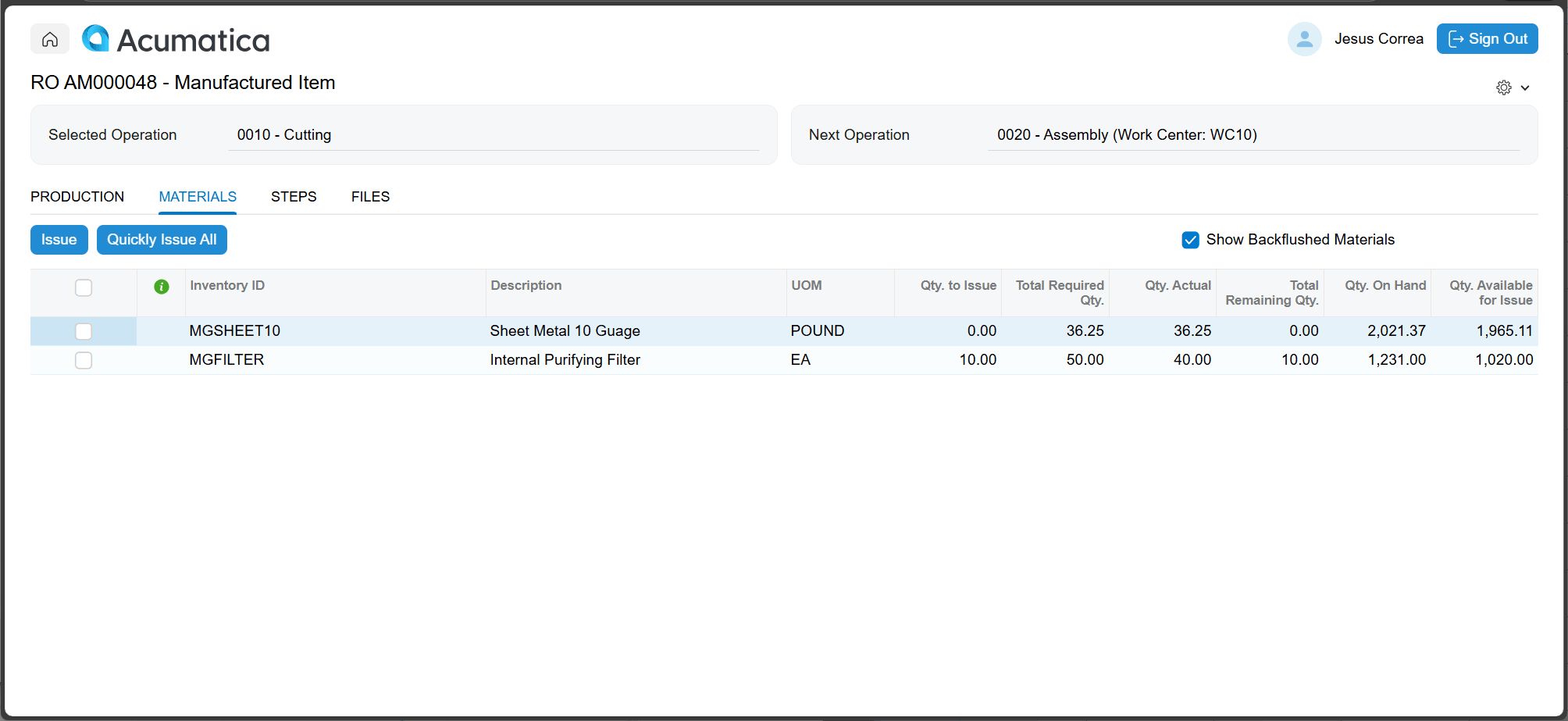The height and width of the screenshot is (721, 1568).
Task: Switch to the STEPS tab
Action: coord(293,197)
